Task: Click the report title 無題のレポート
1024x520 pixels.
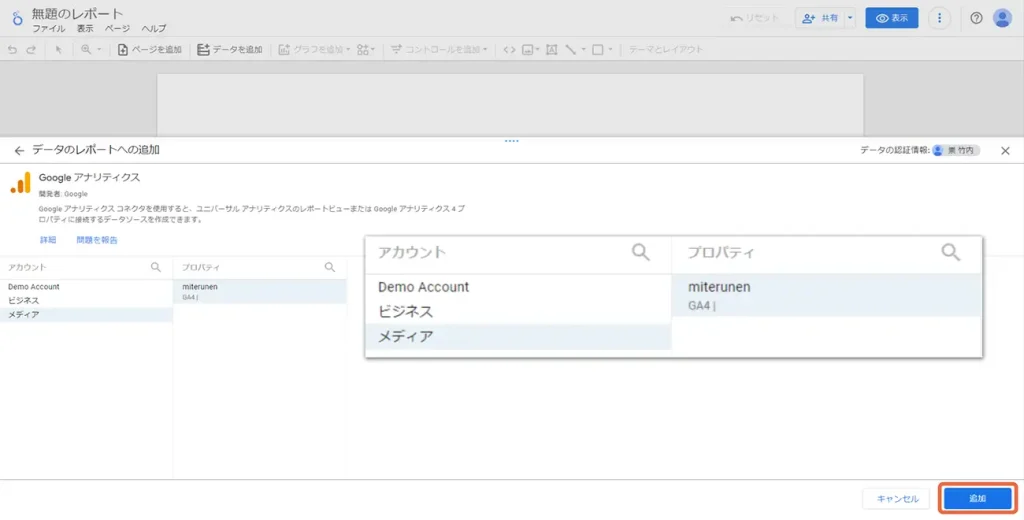Action: pyautogui.click(x=77, y=14)
